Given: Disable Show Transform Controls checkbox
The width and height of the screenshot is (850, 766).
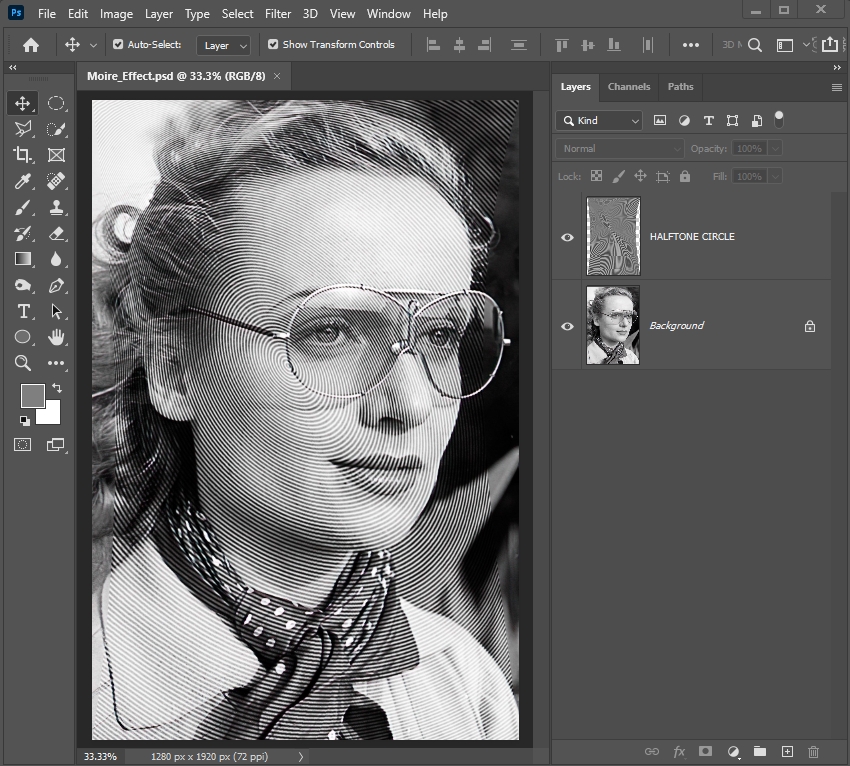Looking at the screenshot, I should pyautogui.click(x=273, y=45).
